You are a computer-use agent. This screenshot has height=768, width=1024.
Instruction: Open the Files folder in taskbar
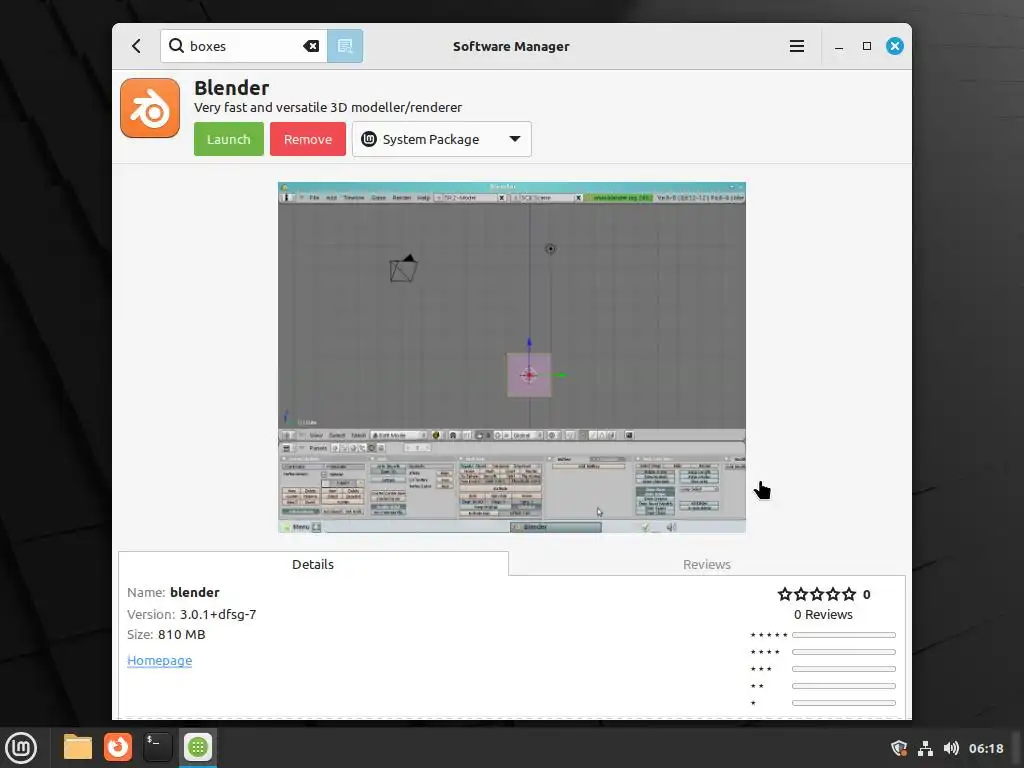[78, 747]
